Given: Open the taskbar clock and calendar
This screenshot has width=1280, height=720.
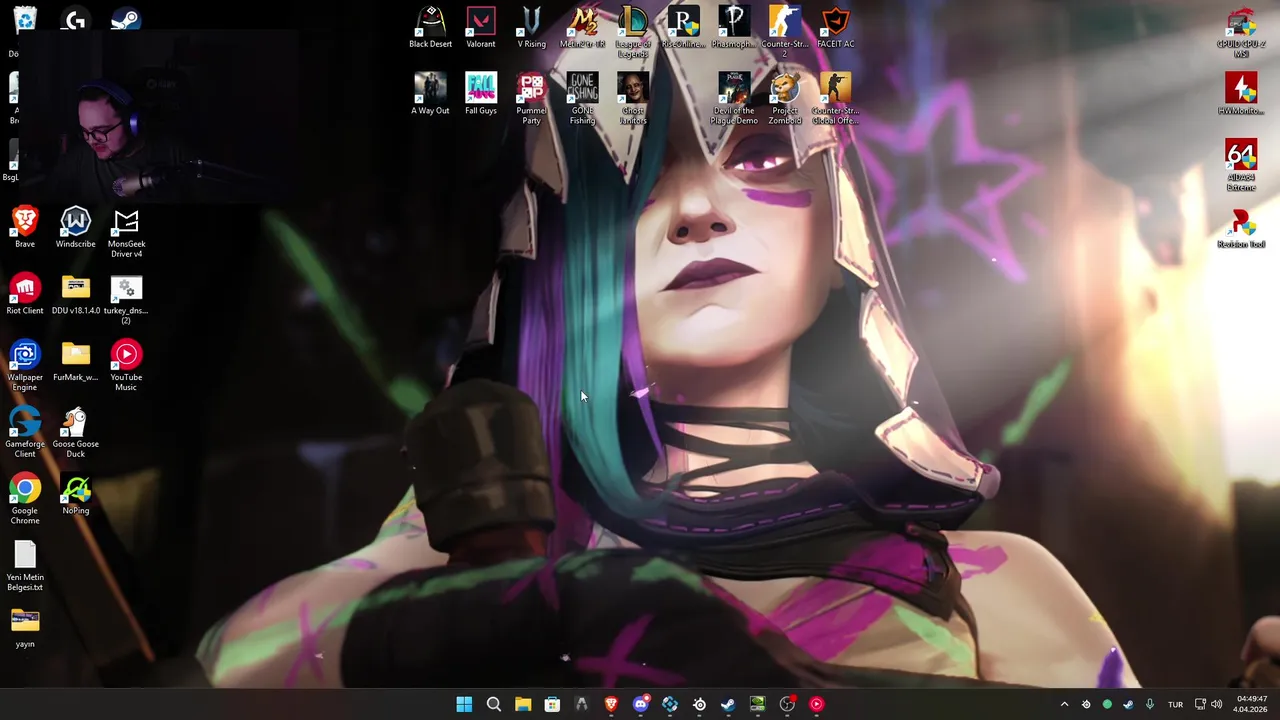Looking at the screenshot, I should click(1252, 704).
